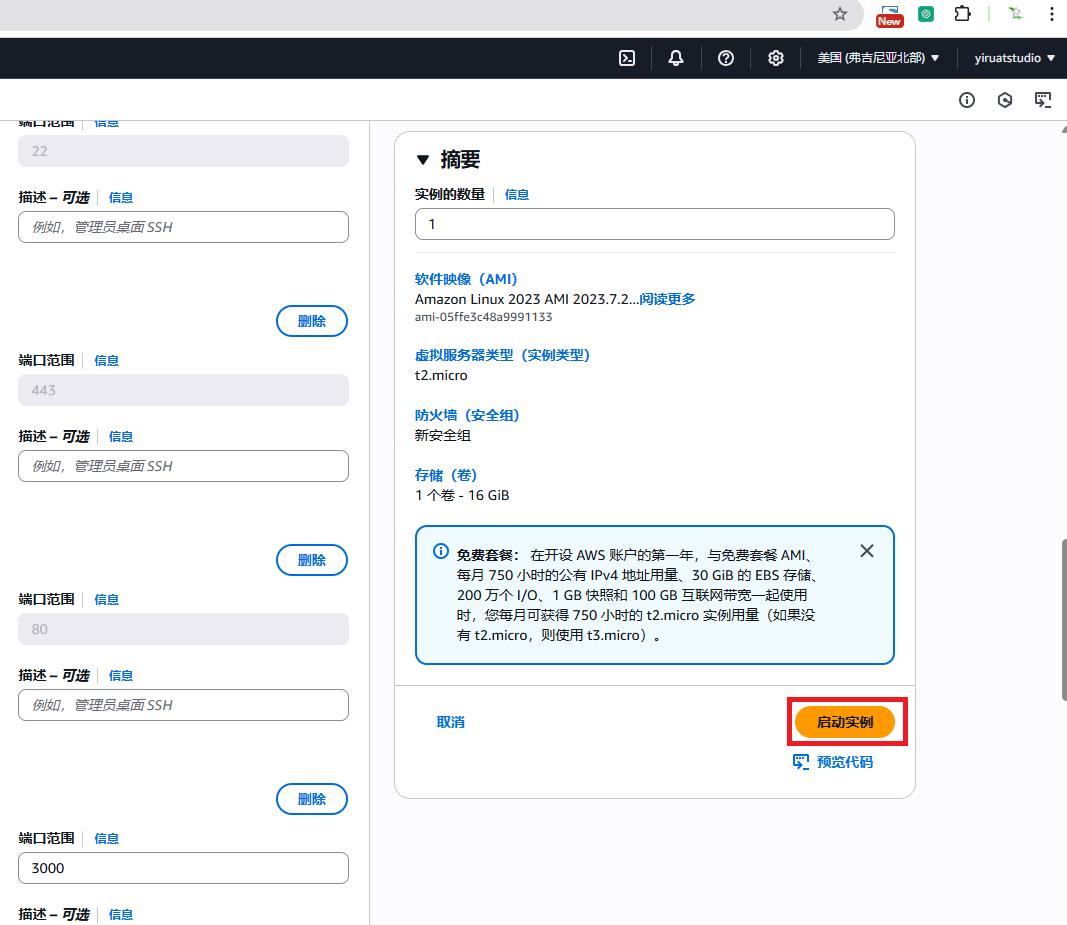Click the icon beside 预览代码

coord(801,762)
